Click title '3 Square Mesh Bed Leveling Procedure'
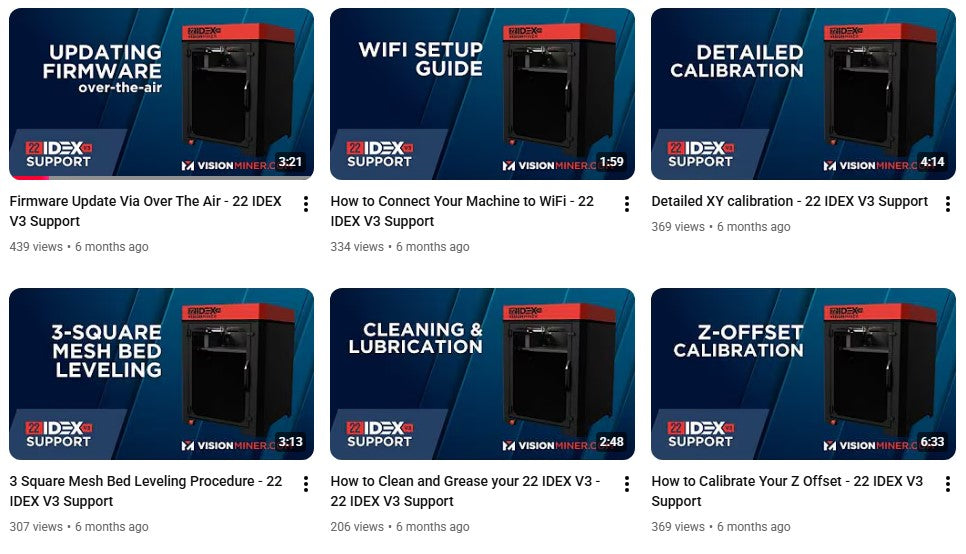966x554 pixels. click(x=132, y=481)
